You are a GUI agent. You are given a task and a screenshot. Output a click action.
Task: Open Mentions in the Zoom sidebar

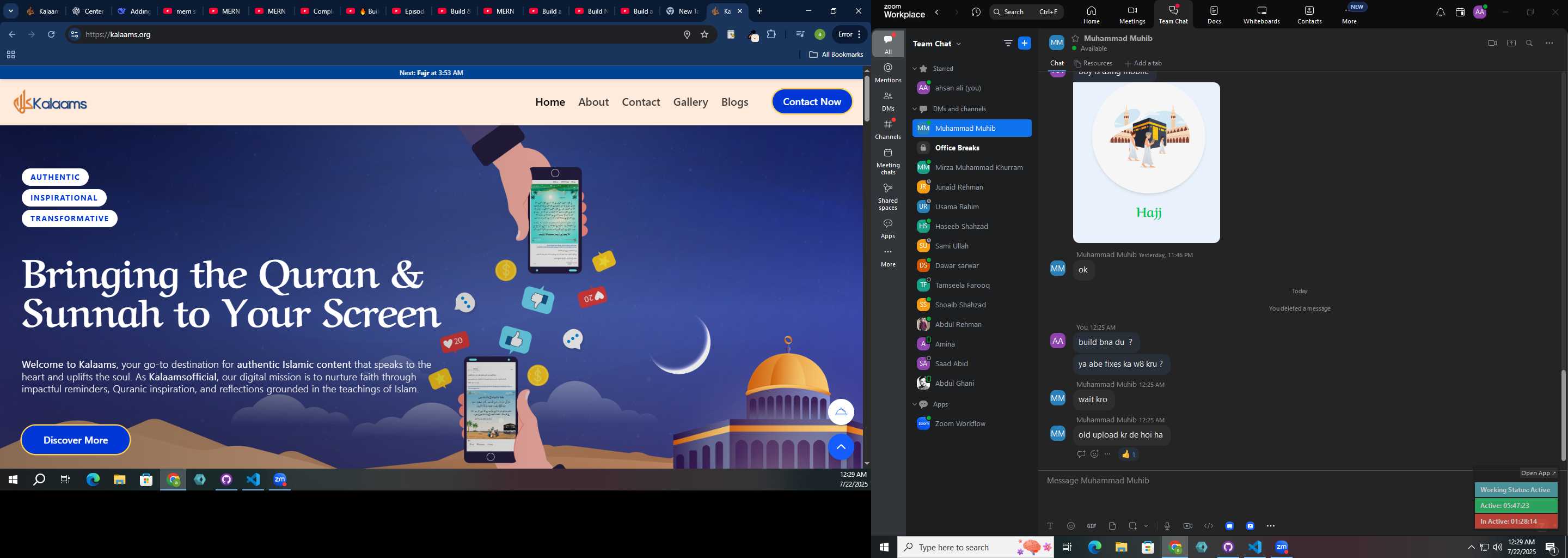(x=888, y=73)
